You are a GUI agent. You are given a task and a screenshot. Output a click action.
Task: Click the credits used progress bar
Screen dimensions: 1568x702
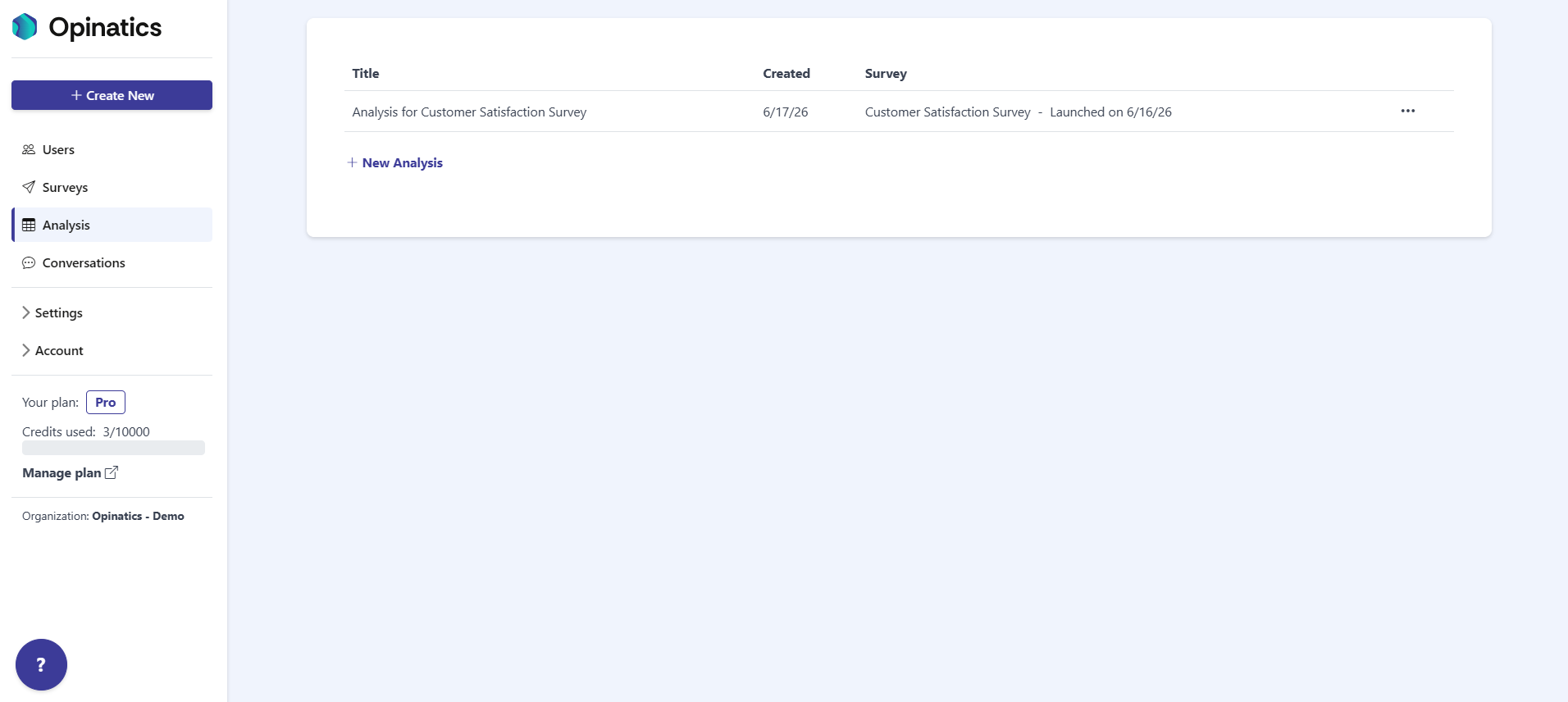pyautogui.click(x=113, y=448)
